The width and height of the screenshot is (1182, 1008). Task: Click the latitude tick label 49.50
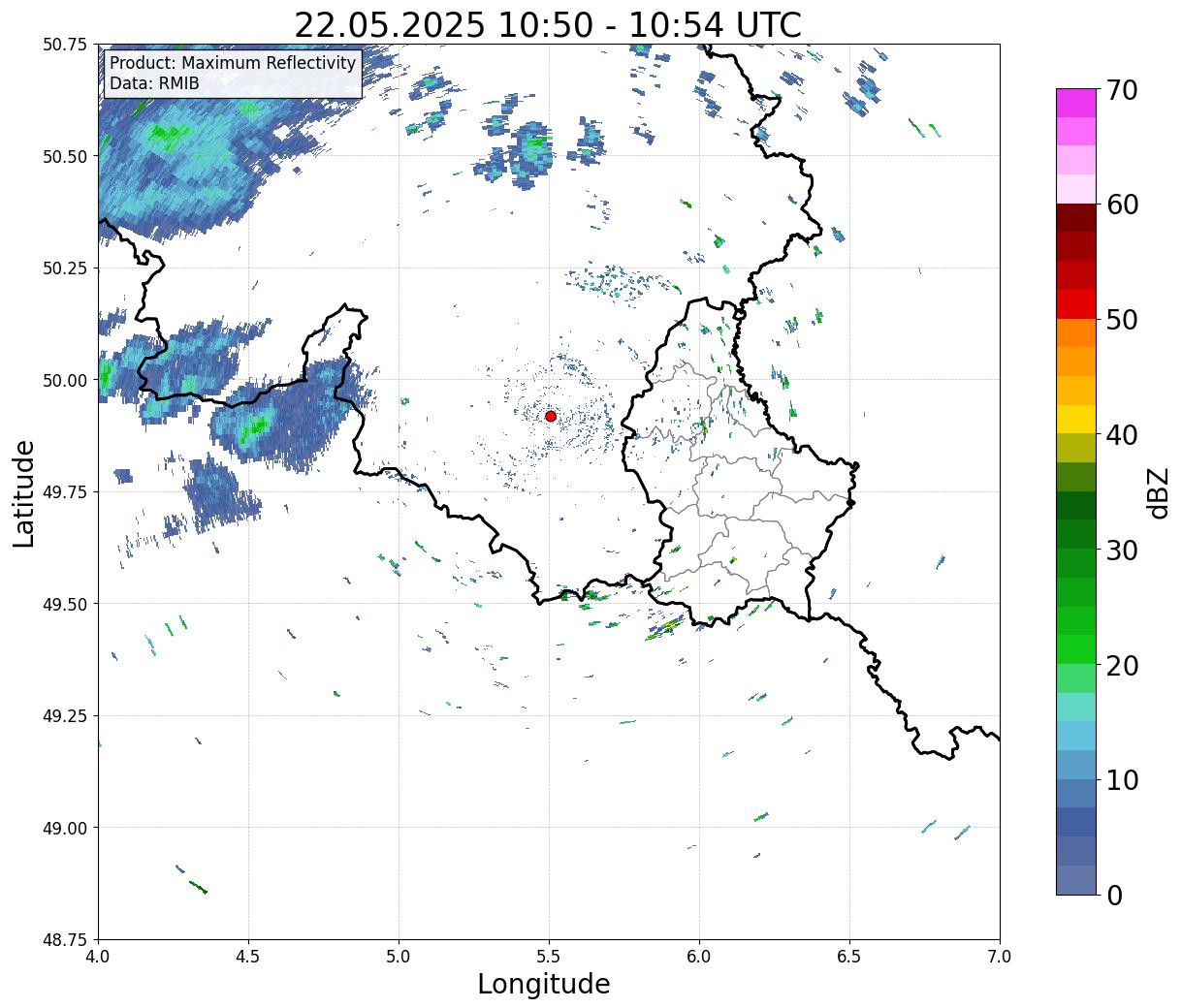pos(65,604)
